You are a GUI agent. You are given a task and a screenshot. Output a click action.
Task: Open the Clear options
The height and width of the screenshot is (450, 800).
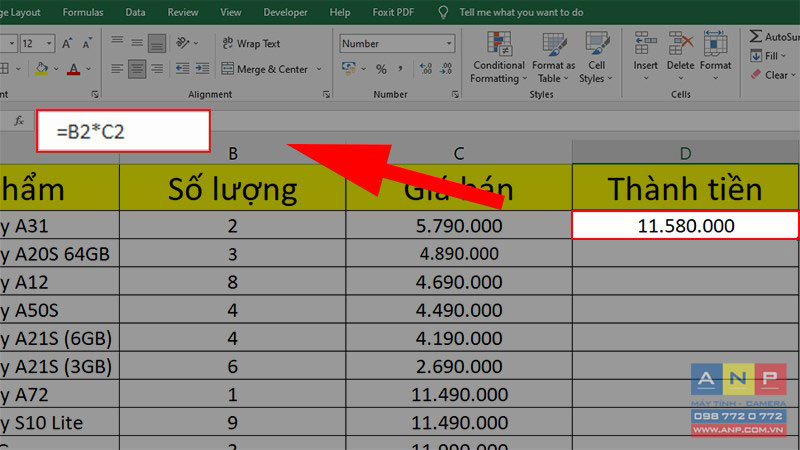point(772,75)
